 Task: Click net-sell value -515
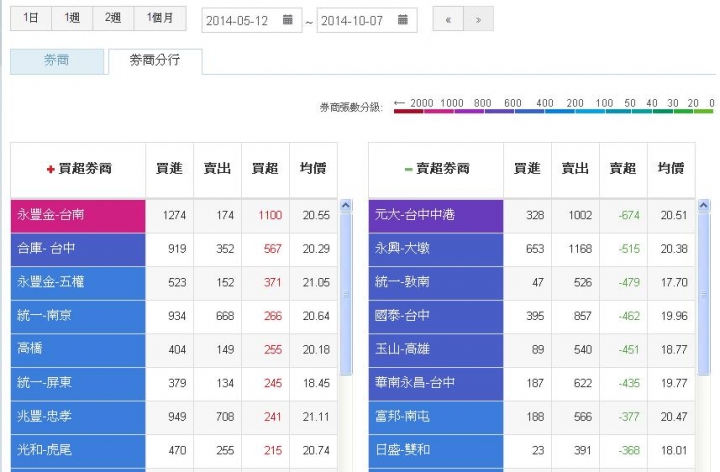point(629,249)
